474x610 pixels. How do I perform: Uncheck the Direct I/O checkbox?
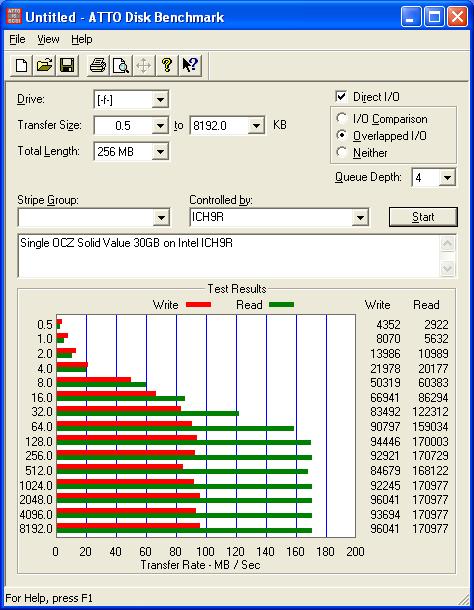[341, 96]
